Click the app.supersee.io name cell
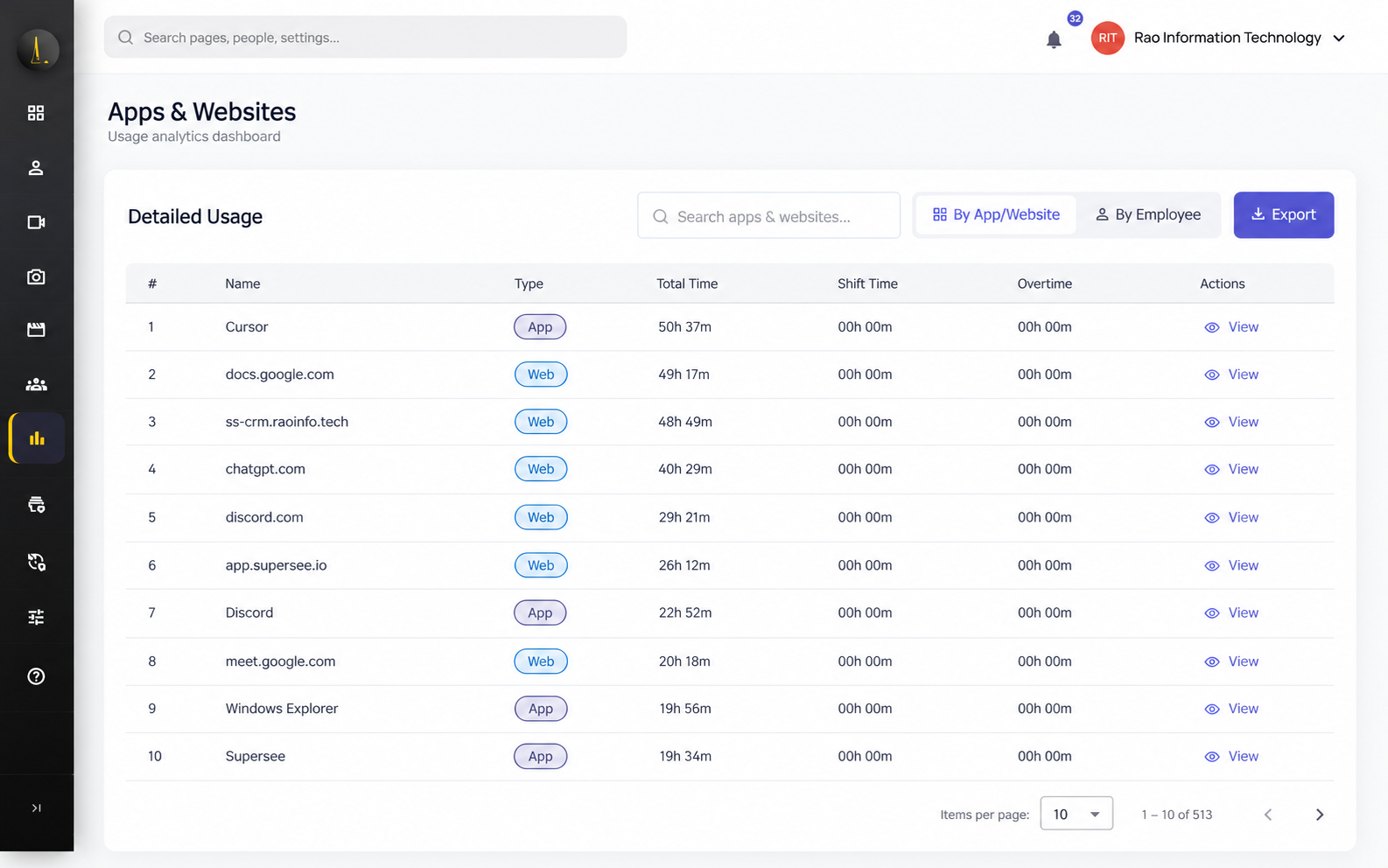Image resolution: width=1388 pixels, height=868 pixels. click(276, 565)
